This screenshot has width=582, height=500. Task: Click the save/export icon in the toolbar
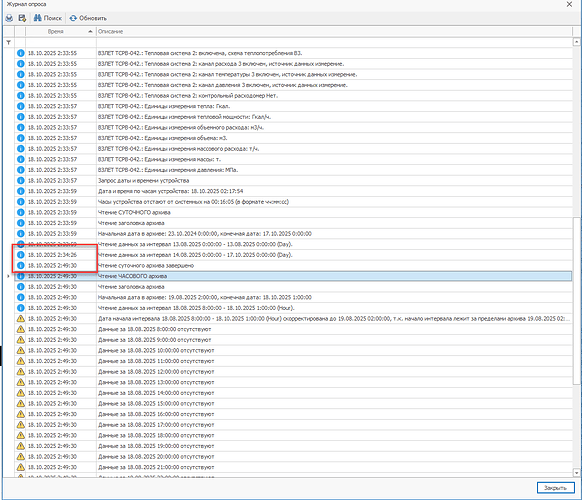[x=22, y=18]
